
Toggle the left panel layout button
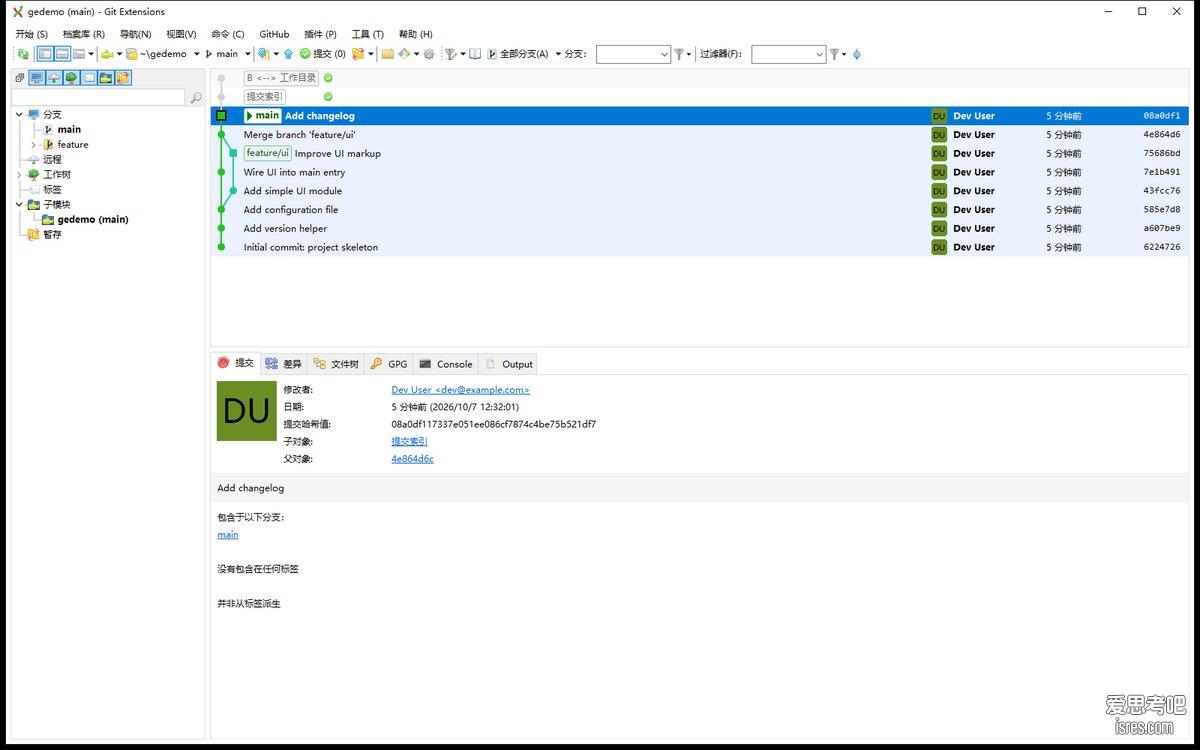pyautogui.click(x=45, y=54)
